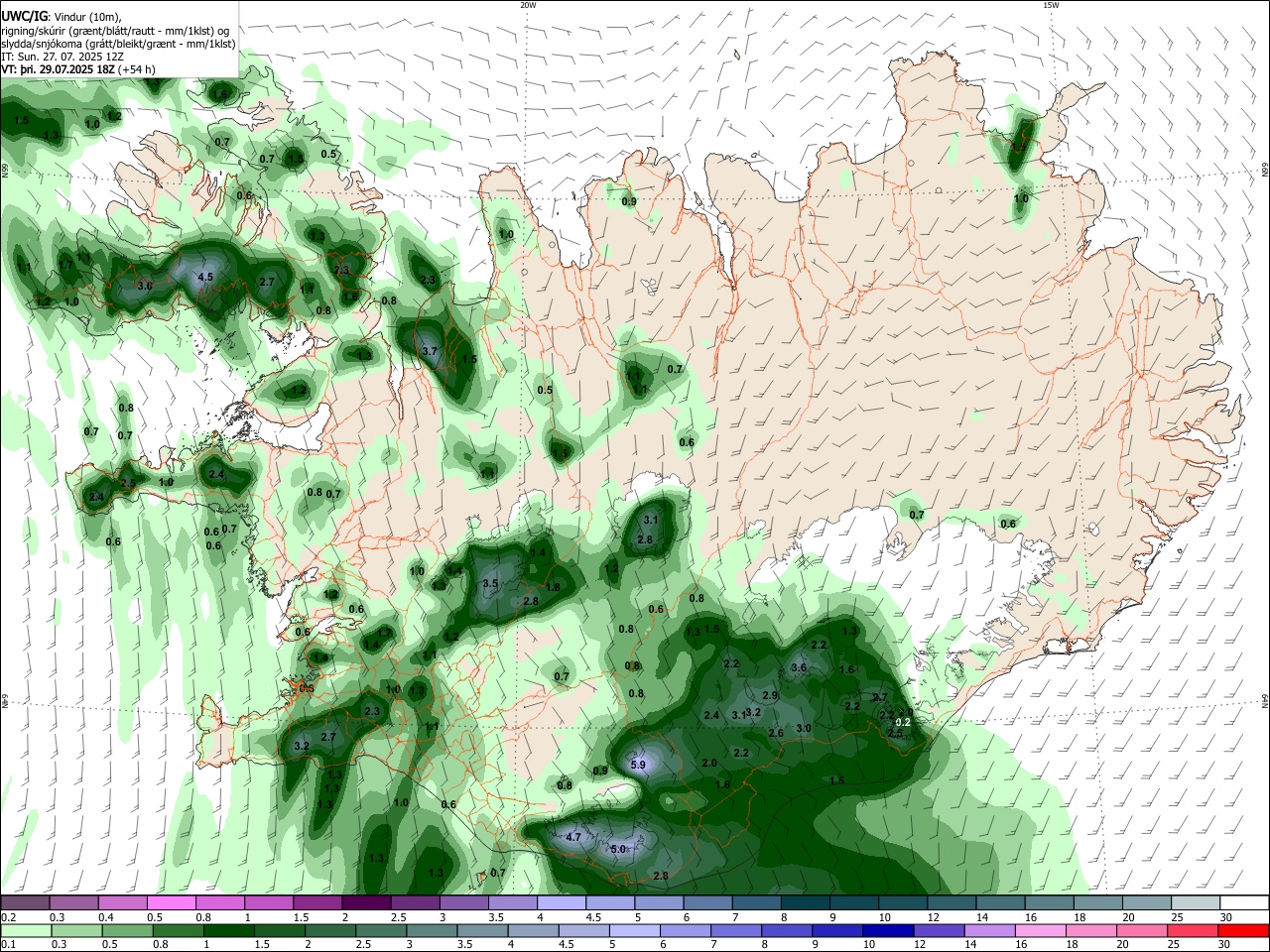
Task: Click the deep blue rain scale swatch 10–12
Action: click(888, 930)
